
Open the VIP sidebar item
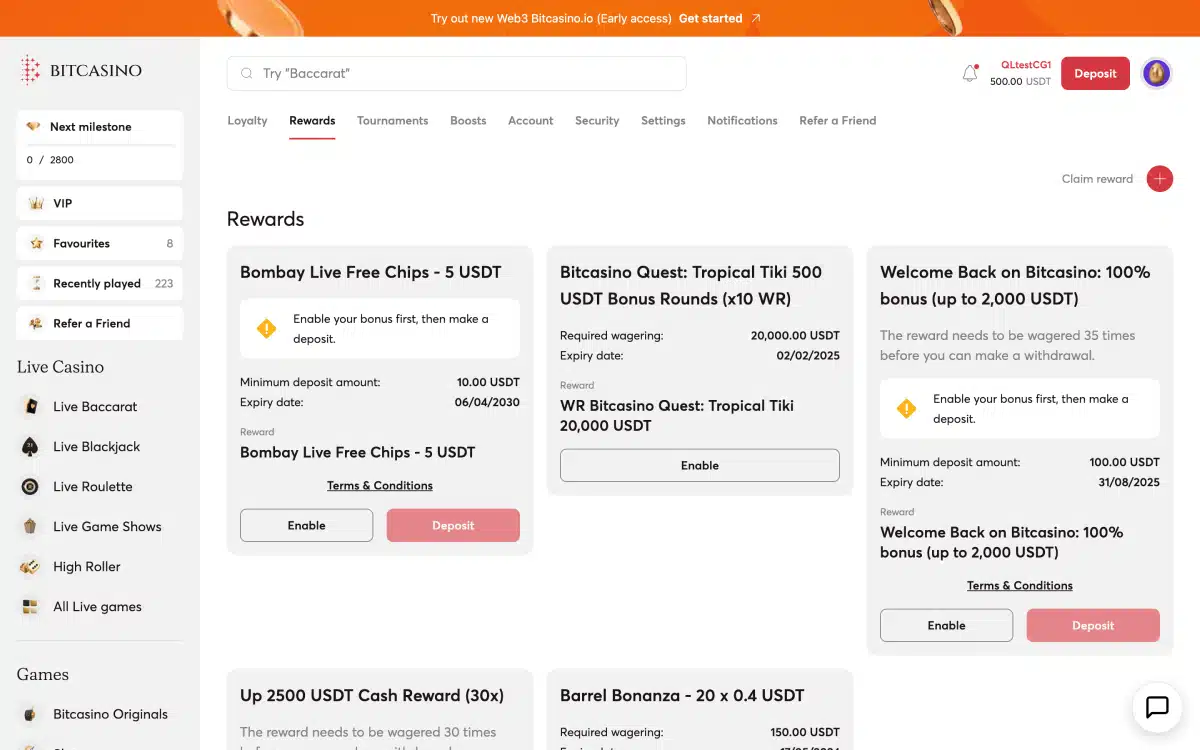[x=100, y=203]
